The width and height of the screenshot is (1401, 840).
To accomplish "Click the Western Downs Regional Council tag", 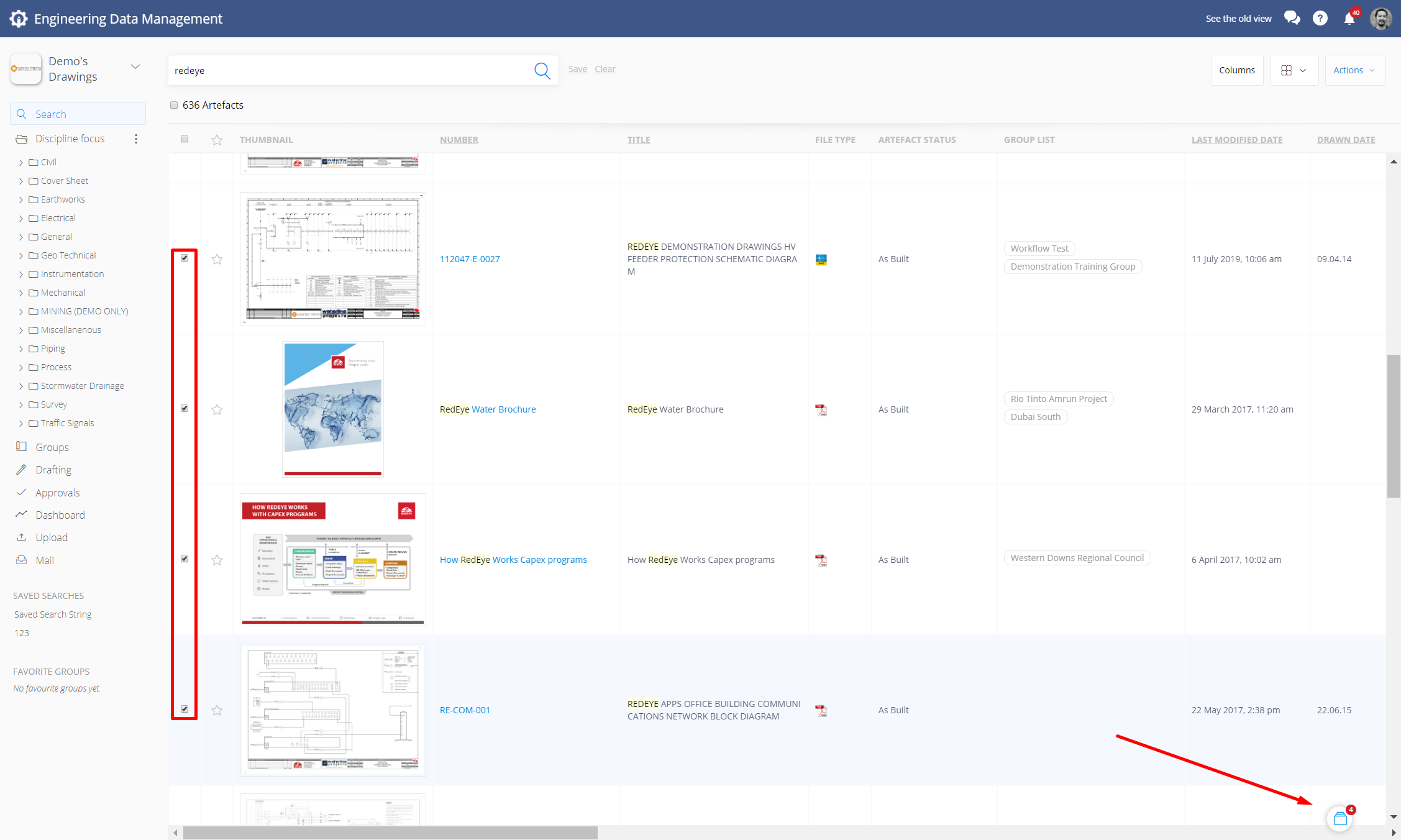I will 1077,558.
